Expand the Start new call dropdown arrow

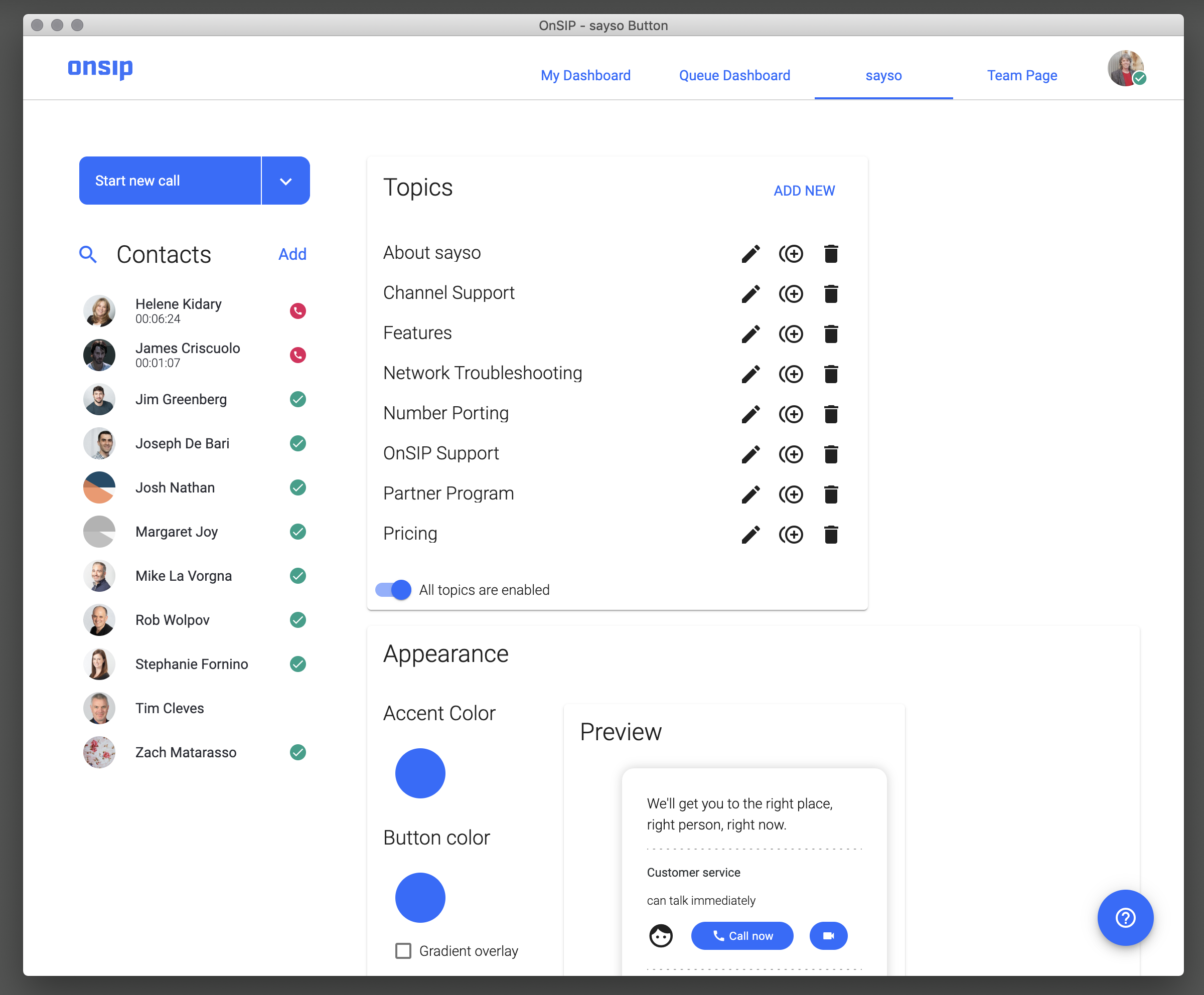pyautogui.click(x=285, y=181)
